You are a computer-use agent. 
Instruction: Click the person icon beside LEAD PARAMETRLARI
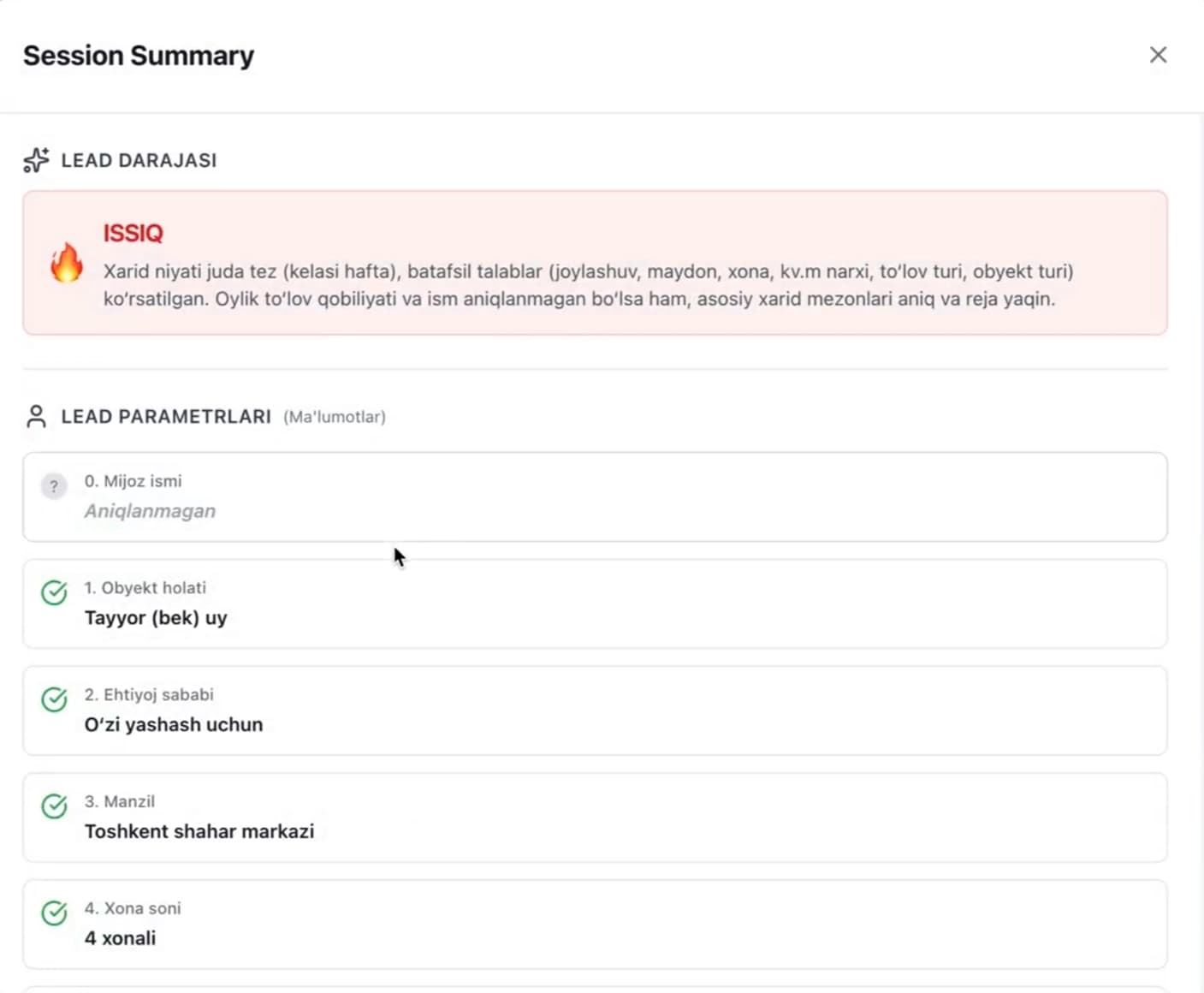pos(35,416)
